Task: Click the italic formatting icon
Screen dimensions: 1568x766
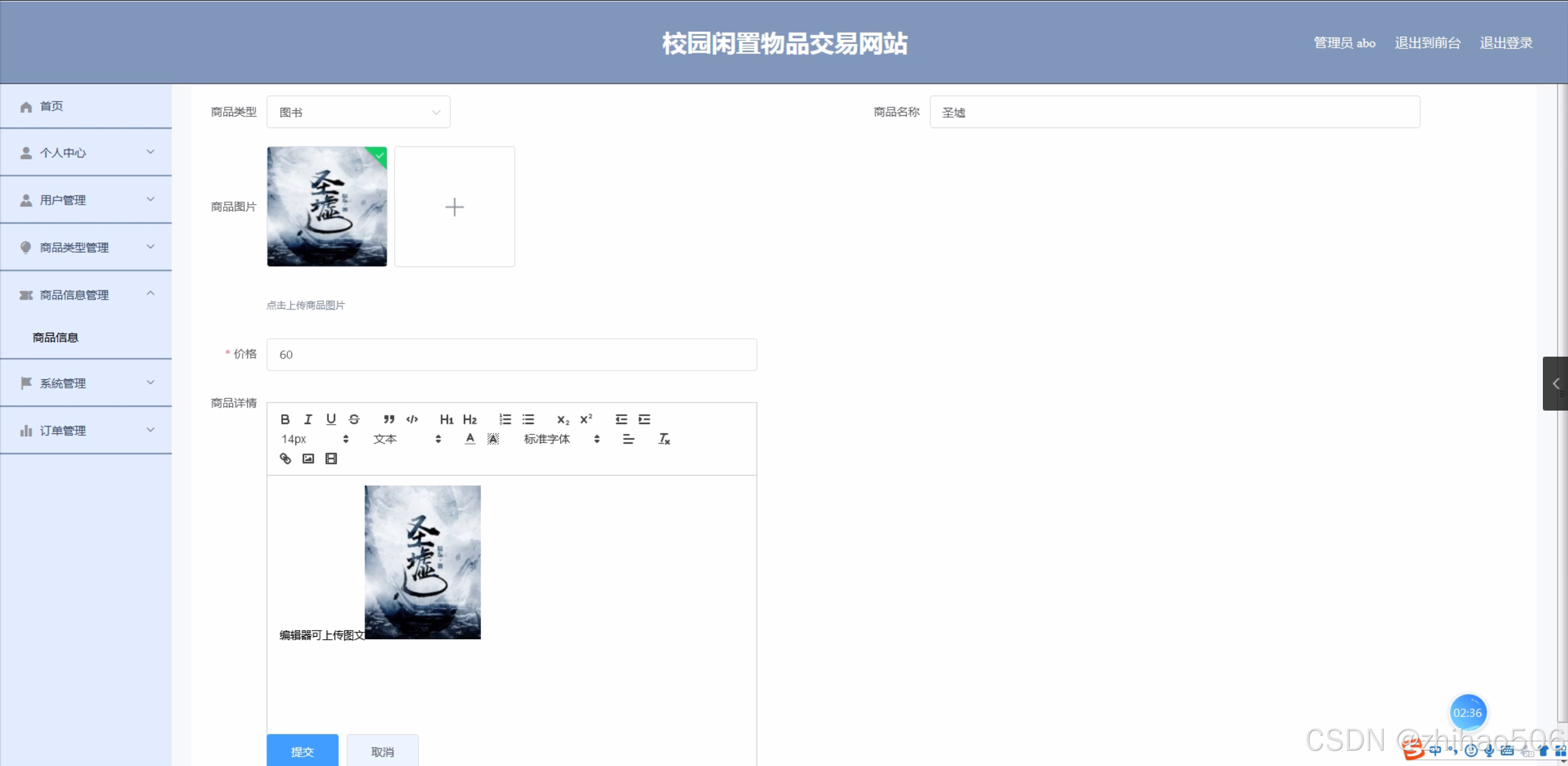Action: coord(308,419)
